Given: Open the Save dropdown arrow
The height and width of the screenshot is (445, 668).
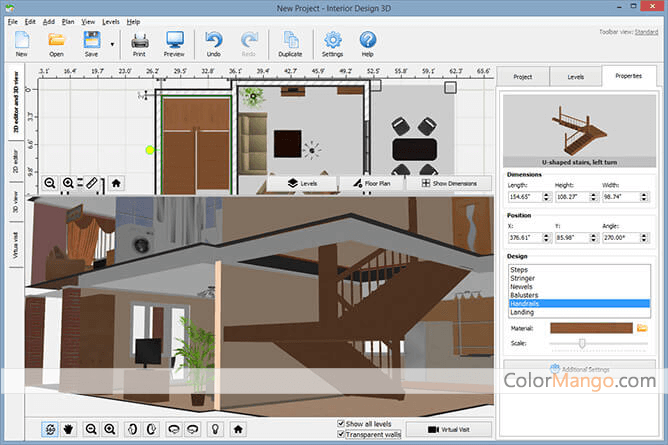Looking at the screenshot, I should point(110,44).
